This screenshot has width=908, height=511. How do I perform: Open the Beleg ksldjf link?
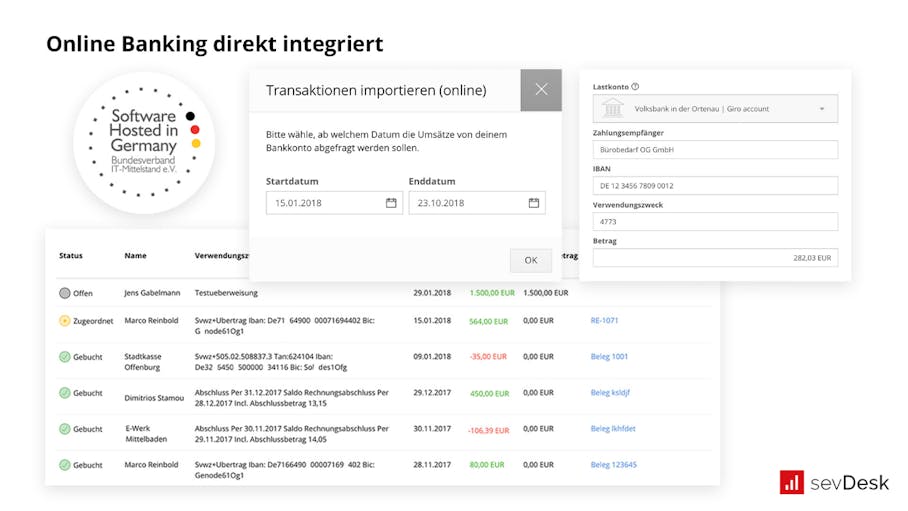pos(610,392)
